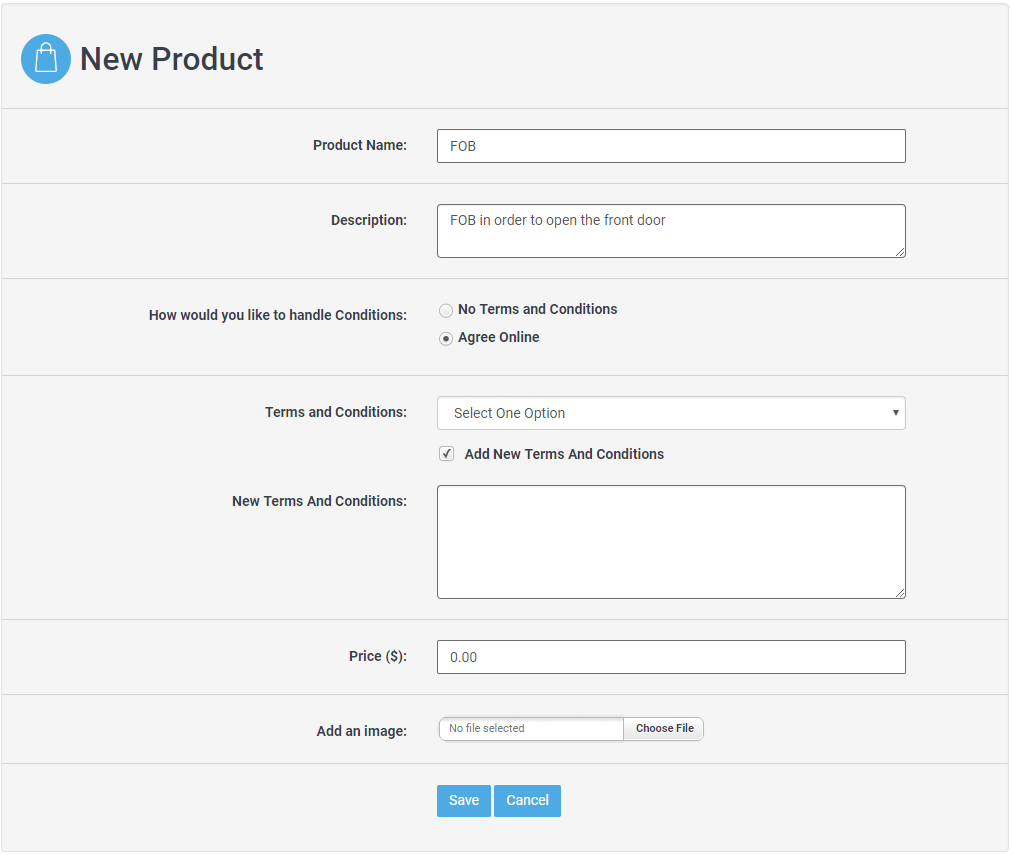The height and width of the screenshot is (855, 1012).
Task: Choose the Agree Online radio button
Action: pyautogui.click(x=446, y=338)
